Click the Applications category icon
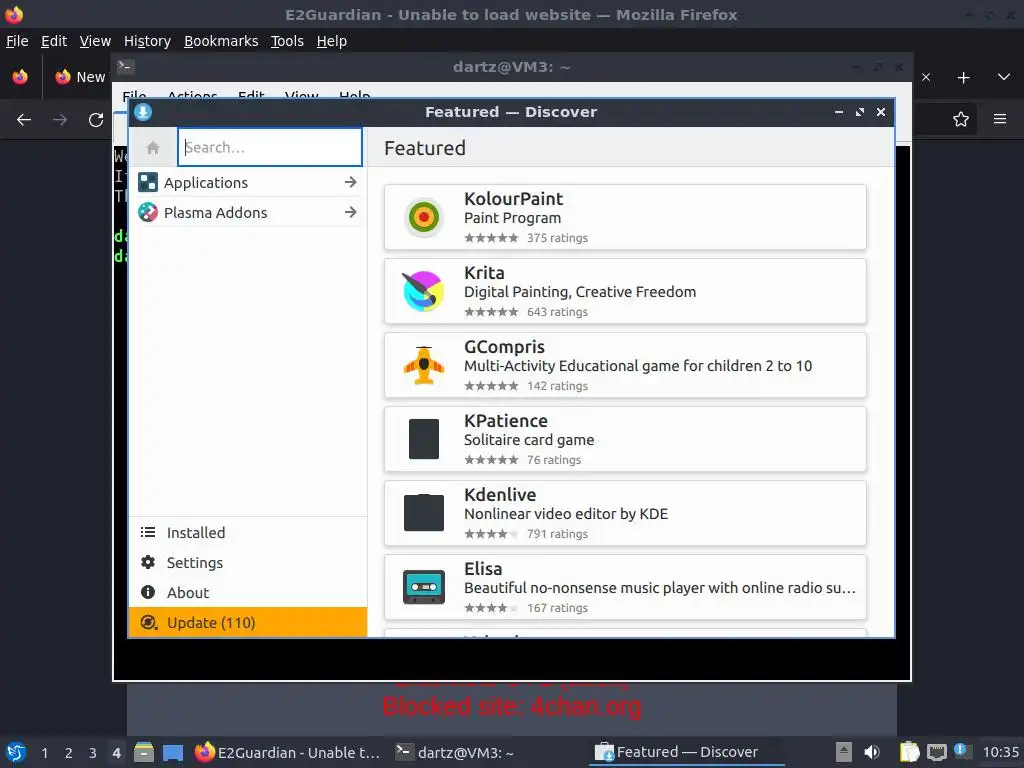 pyautogui.click(x=148, y=182)
